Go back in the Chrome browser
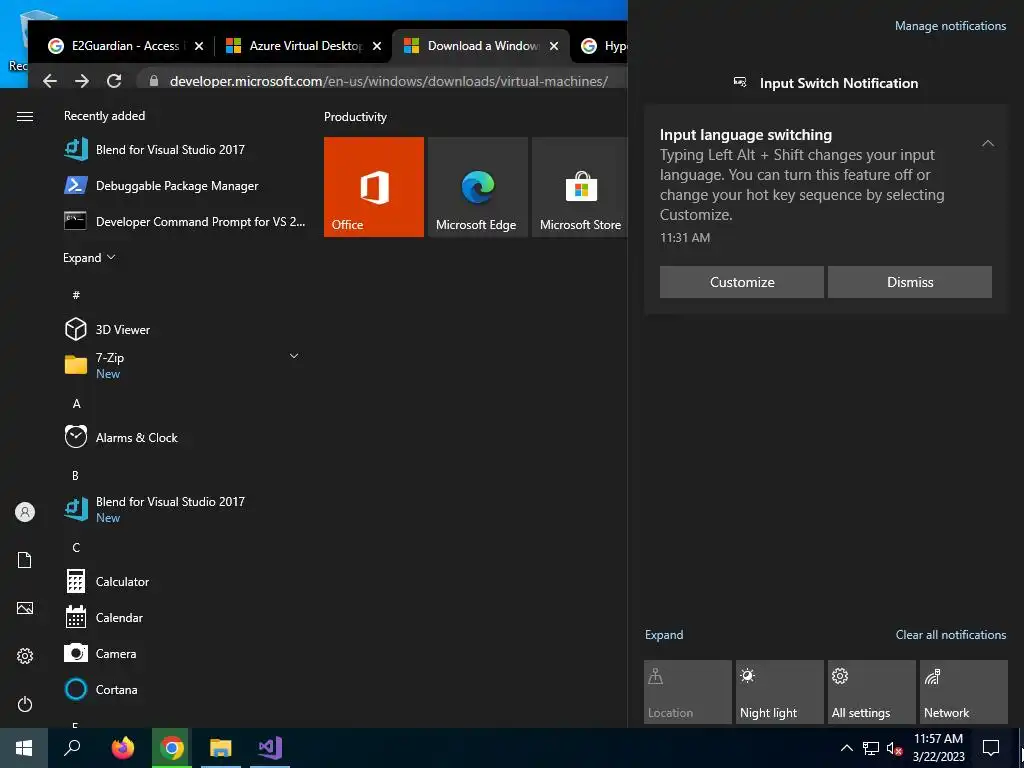 click(50, 81)
